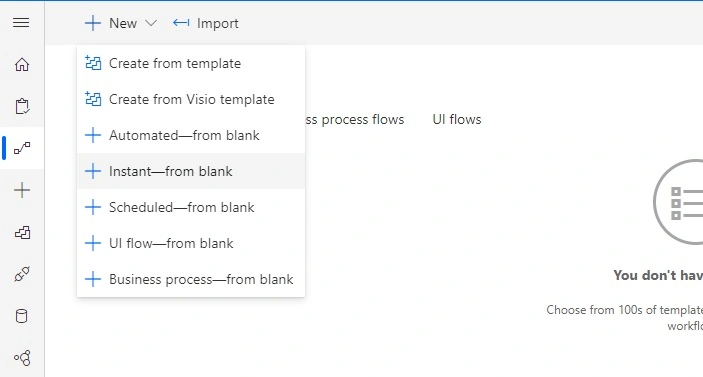The image size is (703, 377).
Task: Switch to Business process flows tab
Action: point(355,120)
